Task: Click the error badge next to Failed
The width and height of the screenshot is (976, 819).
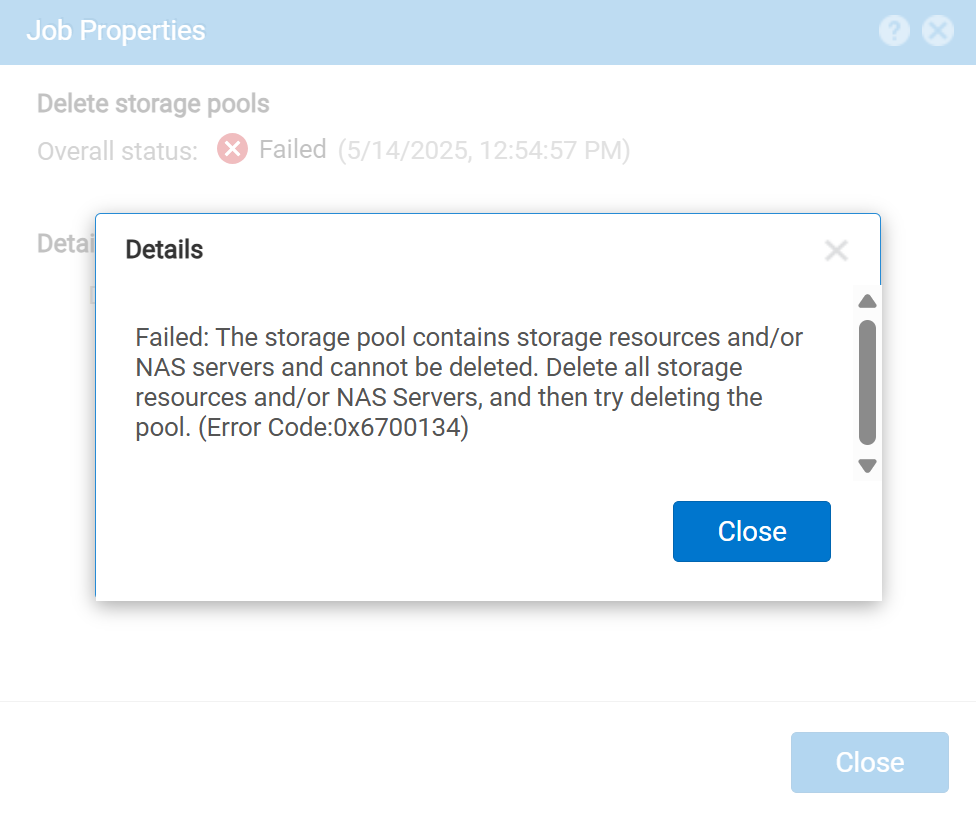Action: (x=232, y=149)
